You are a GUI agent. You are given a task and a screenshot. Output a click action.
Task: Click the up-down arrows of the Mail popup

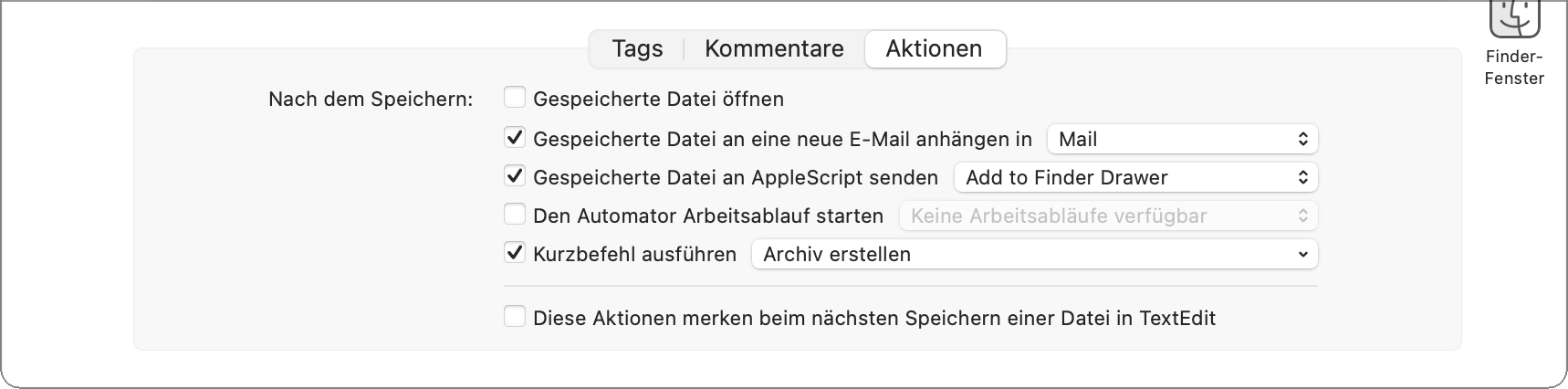tap(1303, 140)
